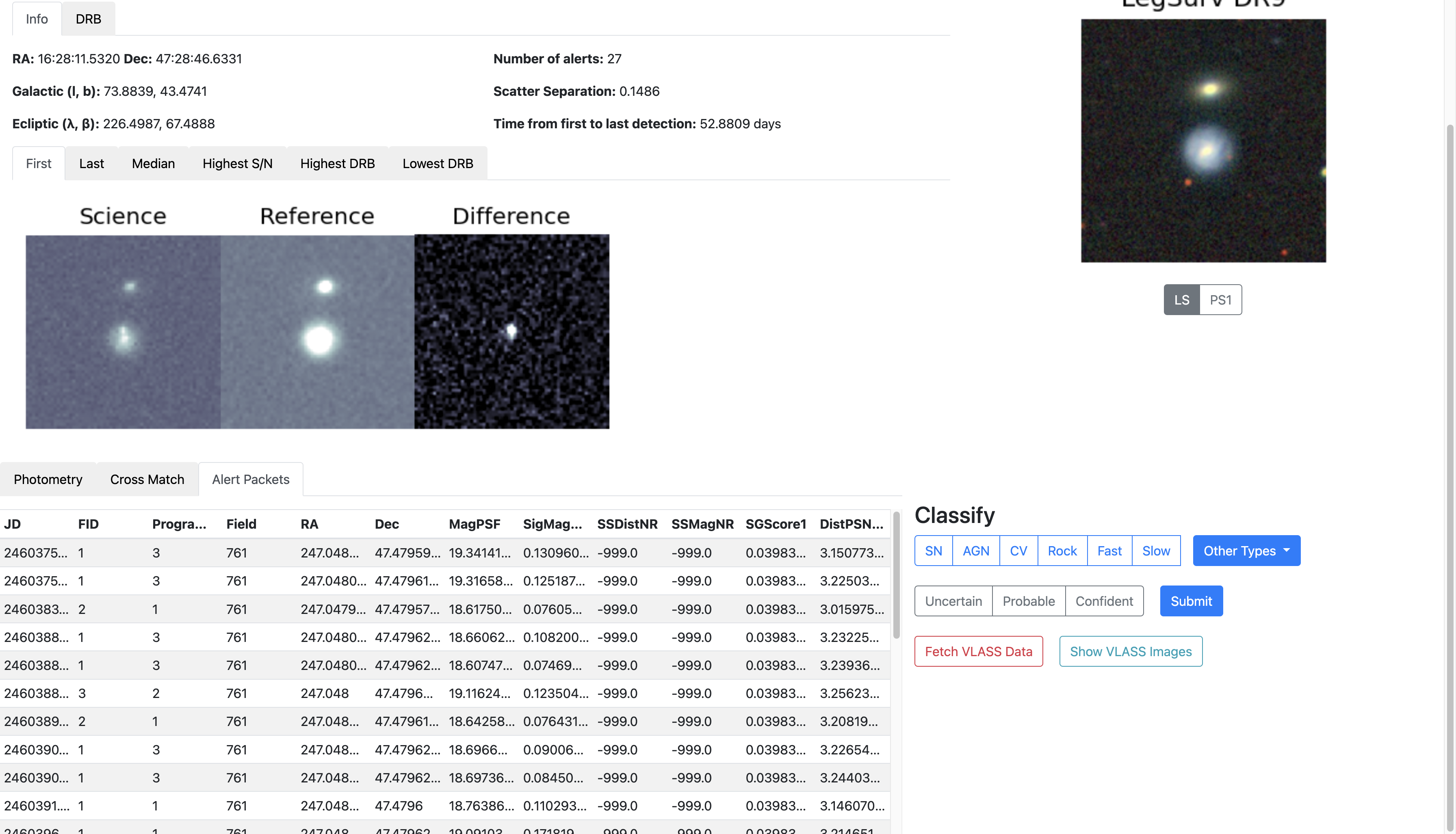Click the LegSurv DR9 color thumbnail

(x=1203, y=141)
